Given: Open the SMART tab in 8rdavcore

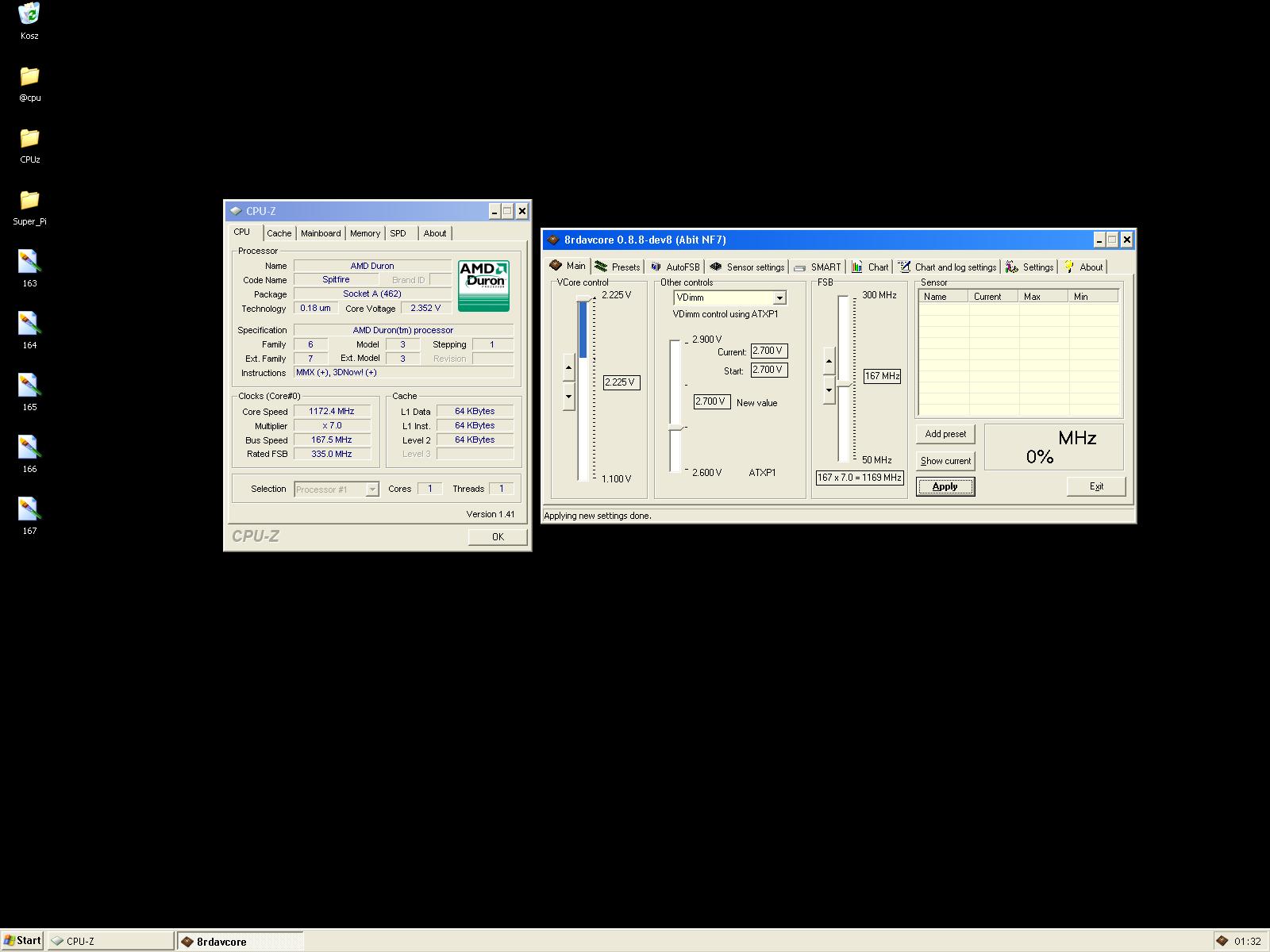Looking at the screenshot, I should [817, 267].
